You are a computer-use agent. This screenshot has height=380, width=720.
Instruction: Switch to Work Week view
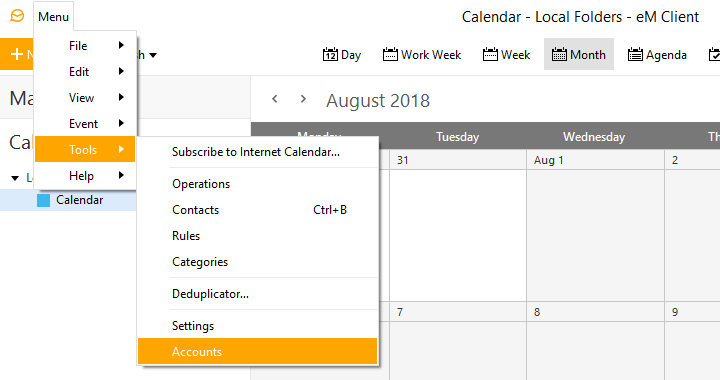(422, 55)
